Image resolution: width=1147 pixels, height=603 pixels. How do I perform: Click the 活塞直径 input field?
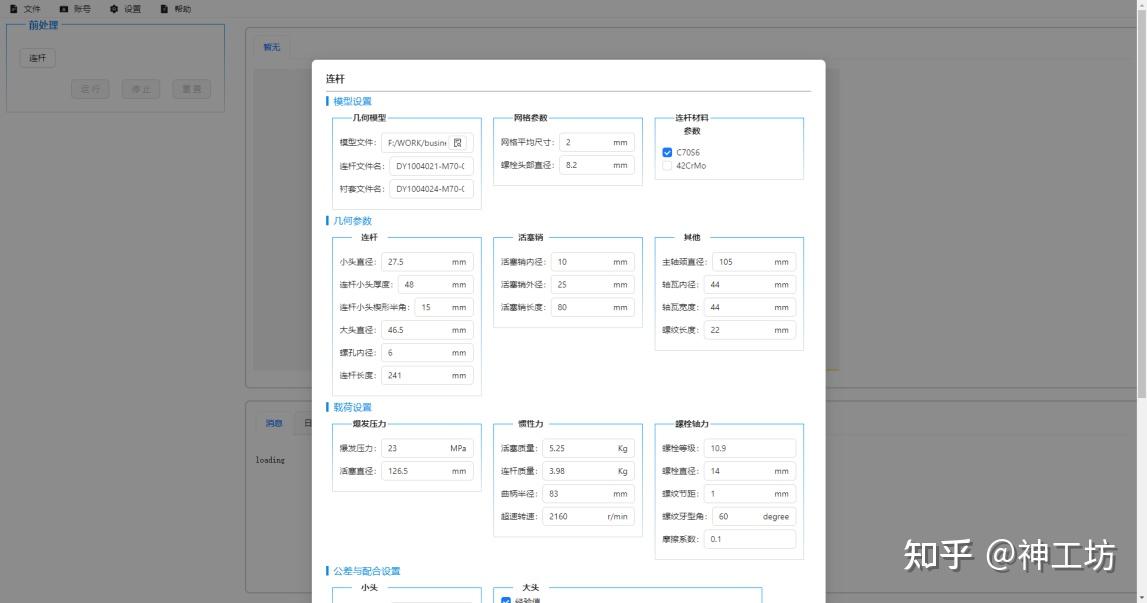427,471
